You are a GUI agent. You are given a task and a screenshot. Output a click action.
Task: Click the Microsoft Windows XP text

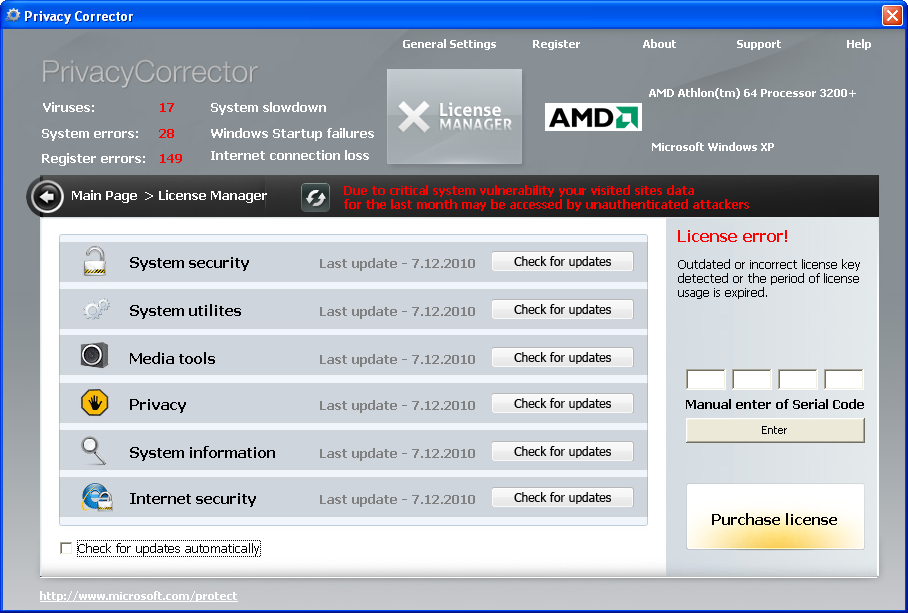(x=713, y=147)
